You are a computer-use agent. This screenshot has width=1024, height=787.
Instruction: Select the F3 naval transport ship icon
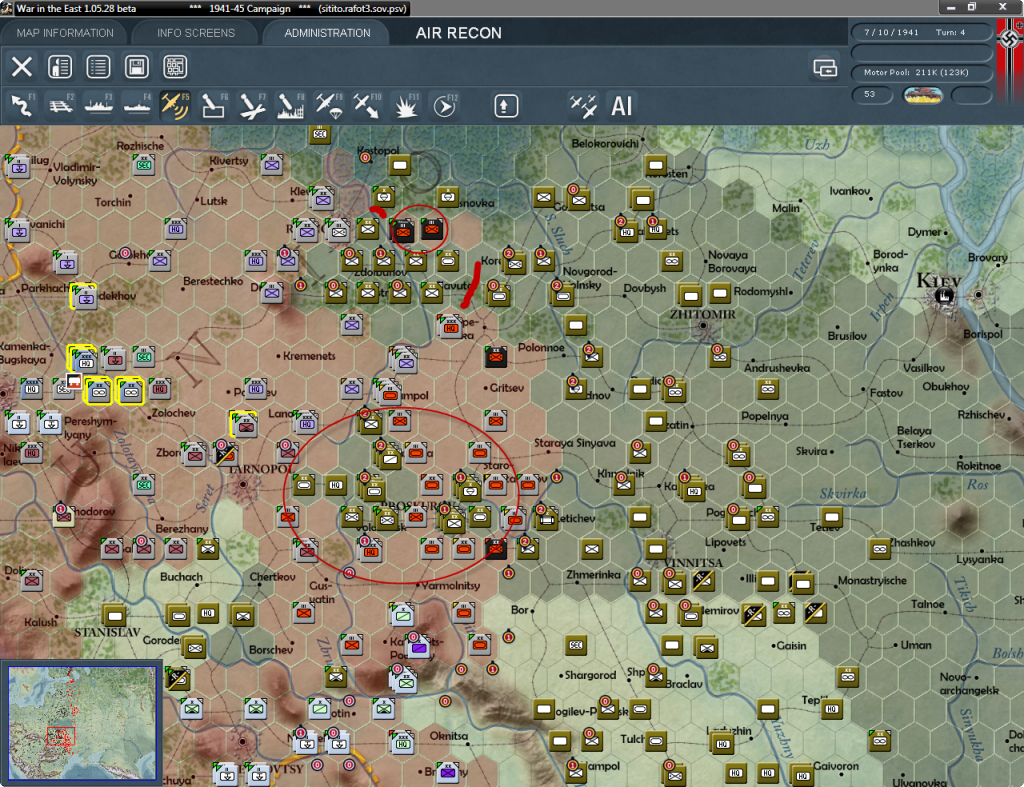click(99, 105)
